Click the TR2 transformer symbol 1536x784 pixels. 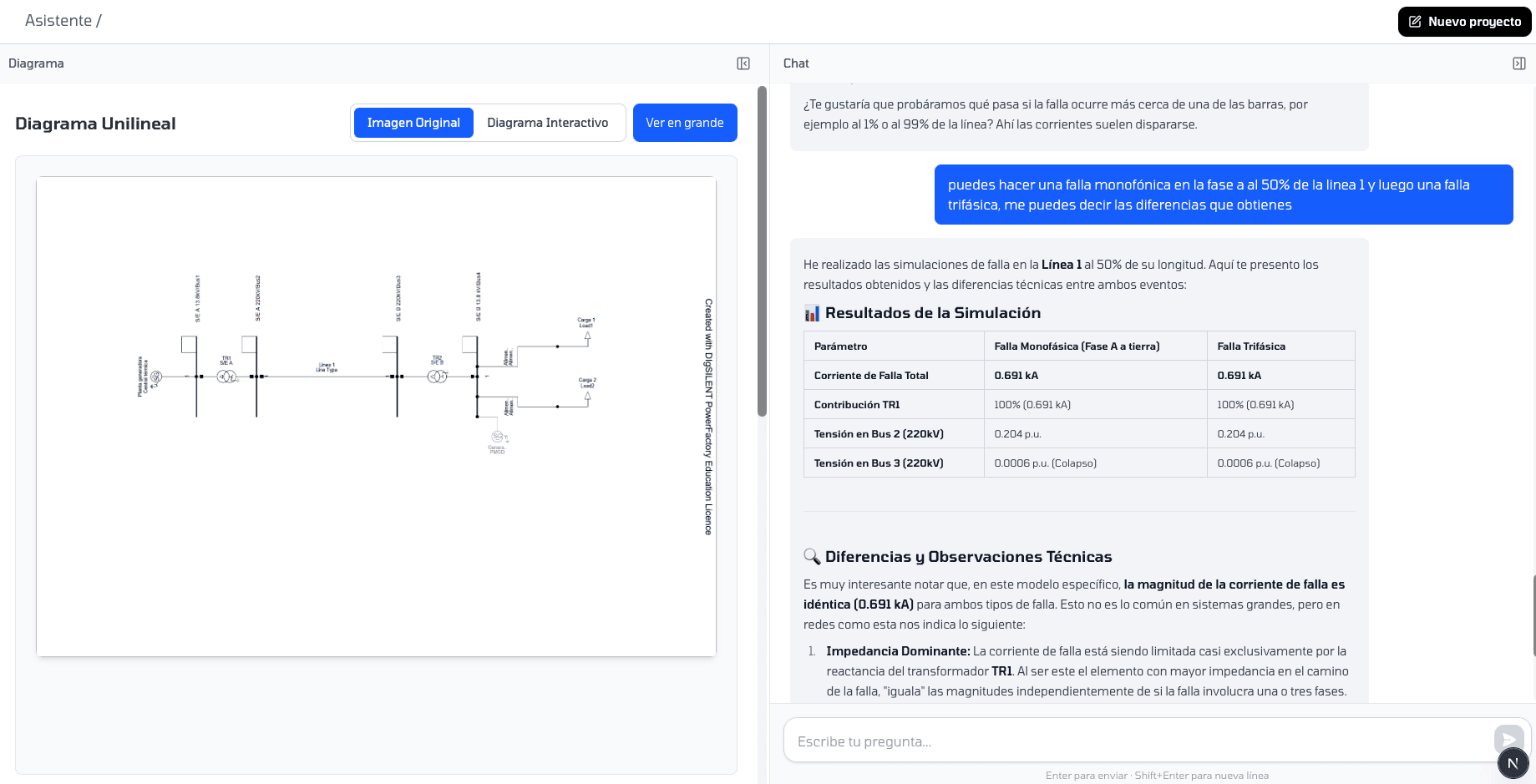point(437,377)
